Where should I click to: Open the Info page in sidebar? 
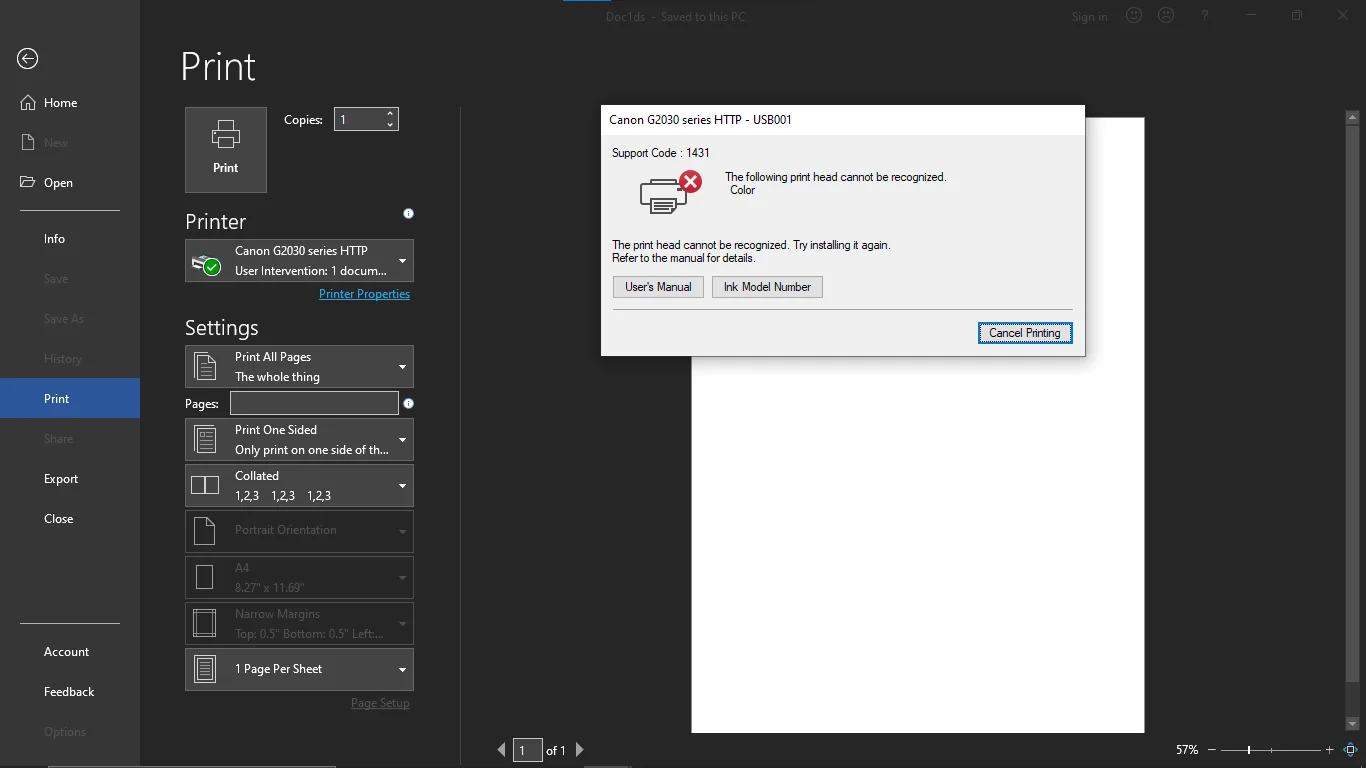point(70,239)
